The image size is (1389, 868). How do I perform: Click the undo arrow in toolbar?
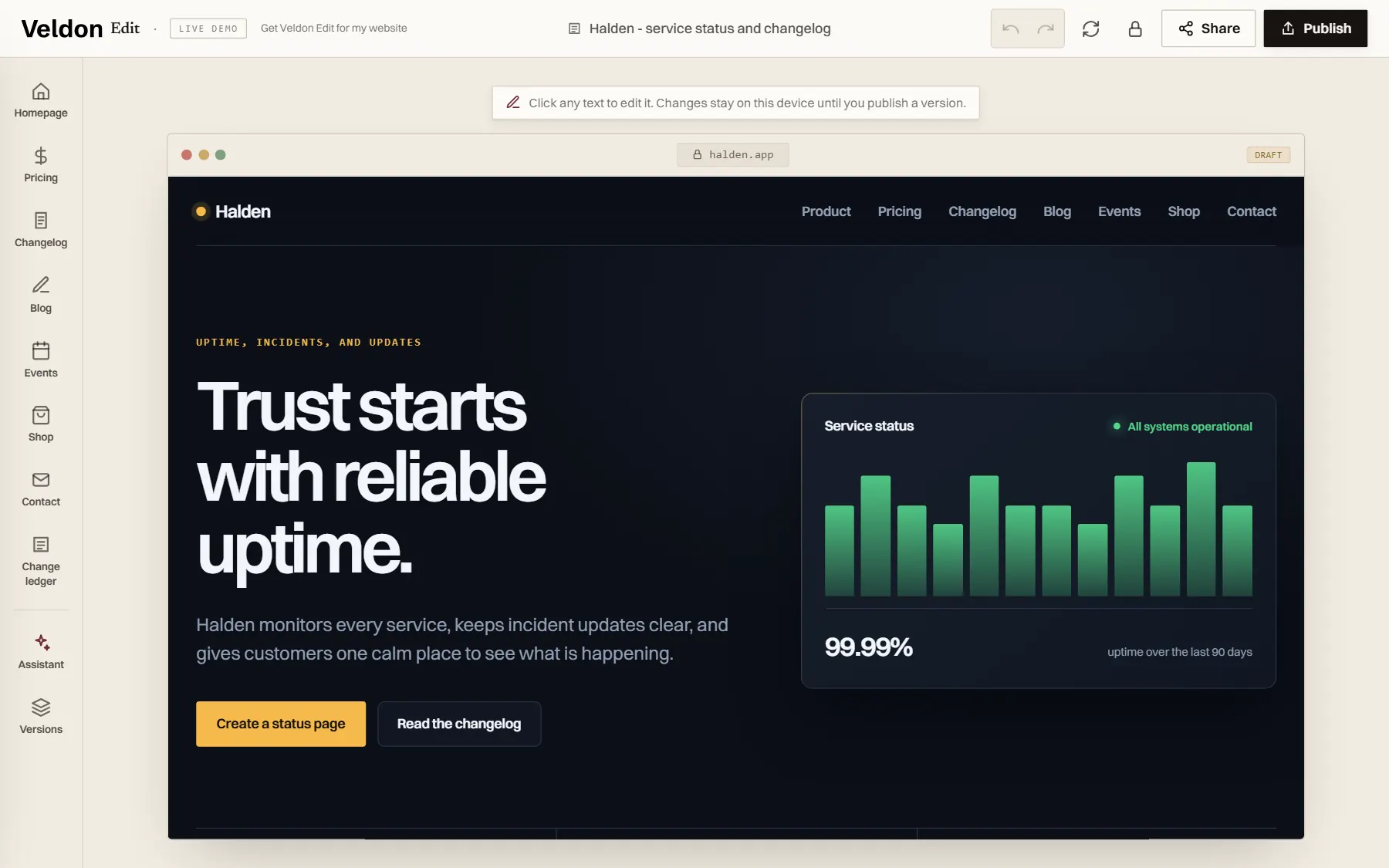click(1010, 29)
